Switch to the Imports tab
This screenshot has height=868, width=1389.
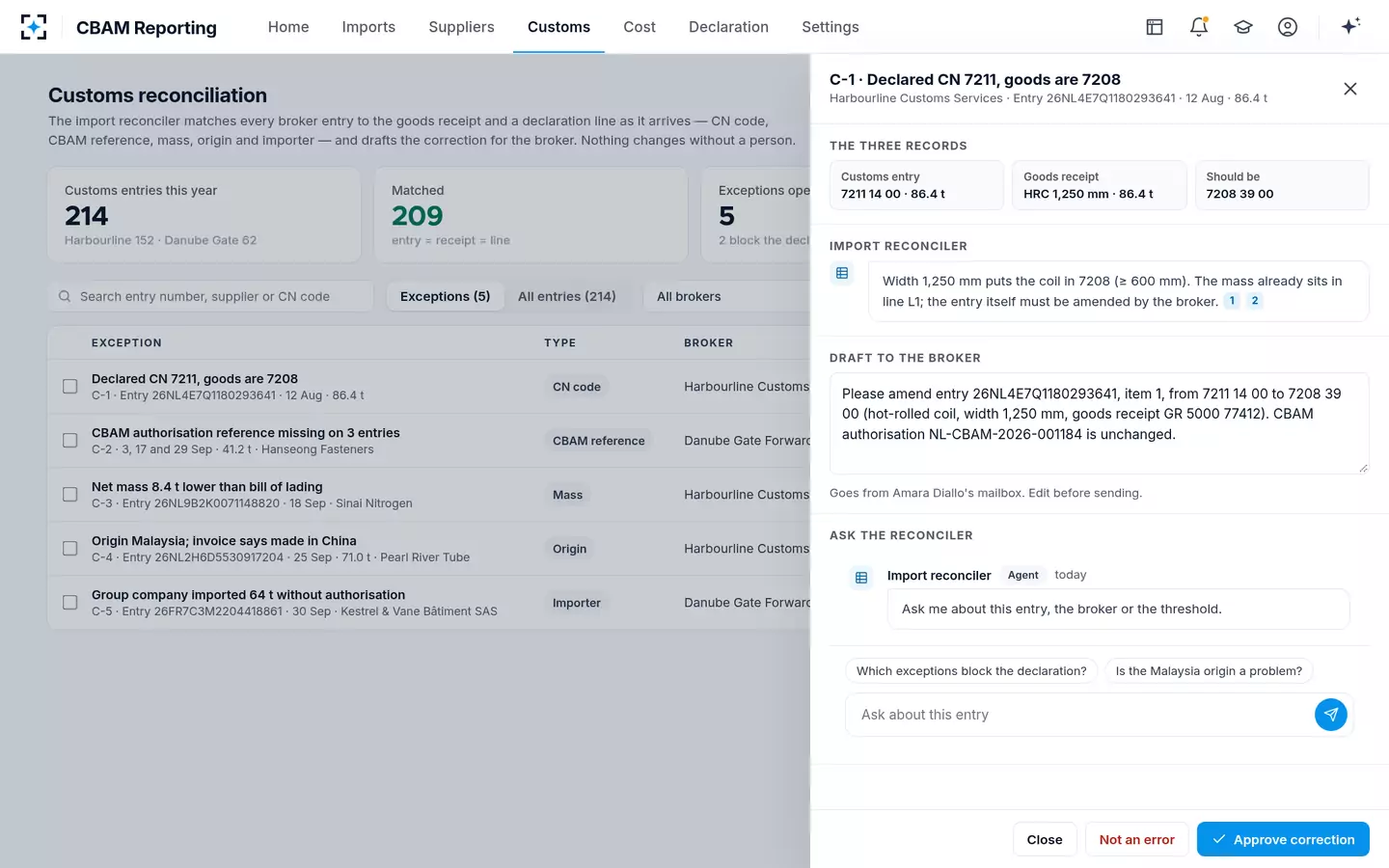[368, 27]
